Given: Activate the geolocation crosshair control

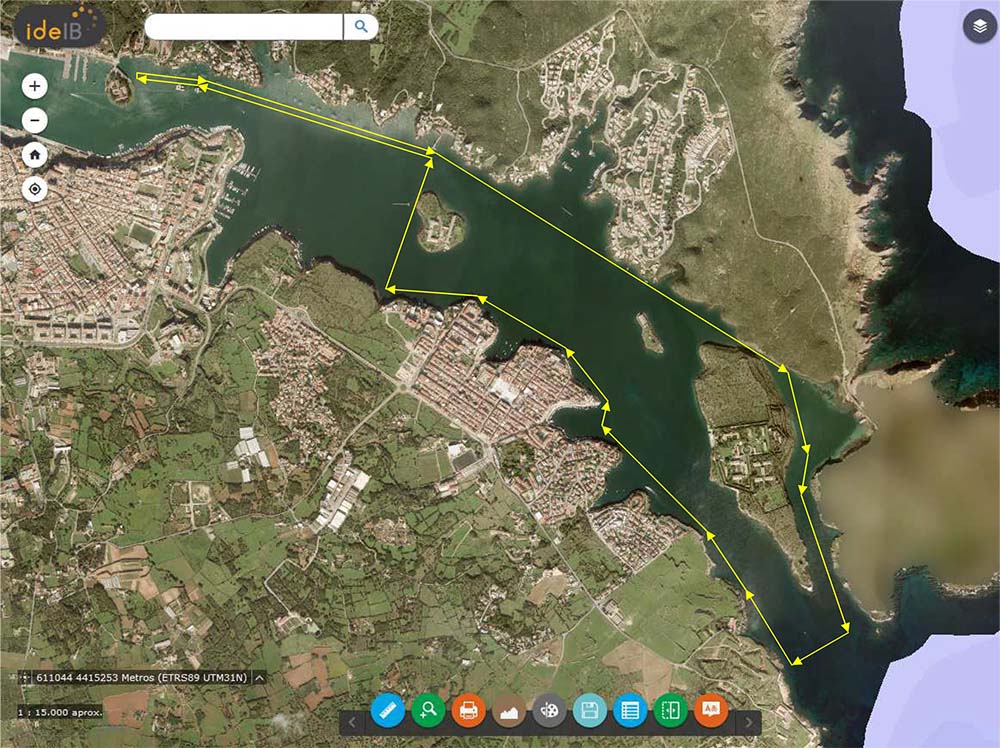Looking at the screenshot, I should tap(35, 189).
